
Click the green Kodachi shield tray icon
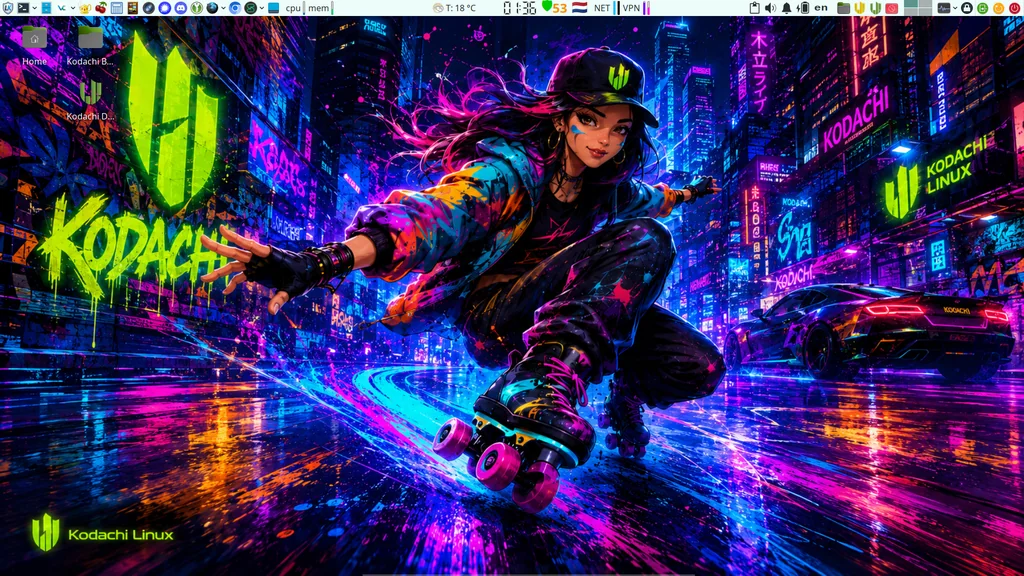coord(875,8)
